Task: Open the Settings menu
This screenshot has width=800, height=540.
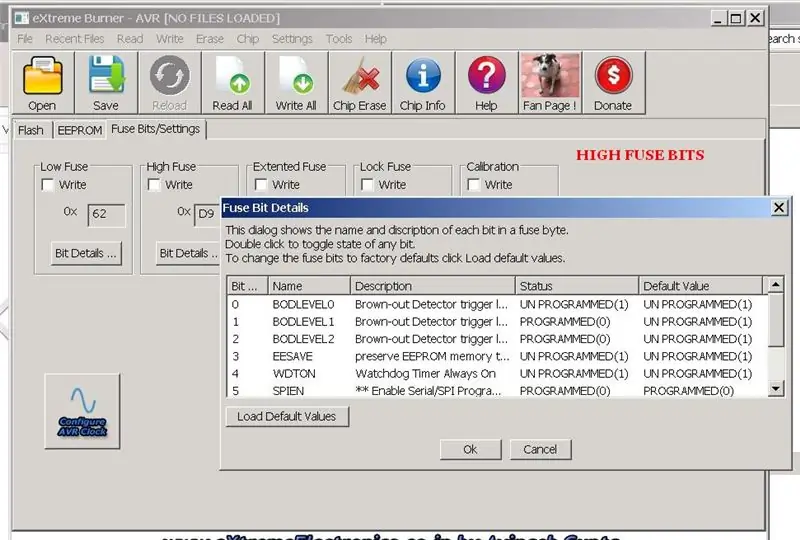Action: coord(292,39)
